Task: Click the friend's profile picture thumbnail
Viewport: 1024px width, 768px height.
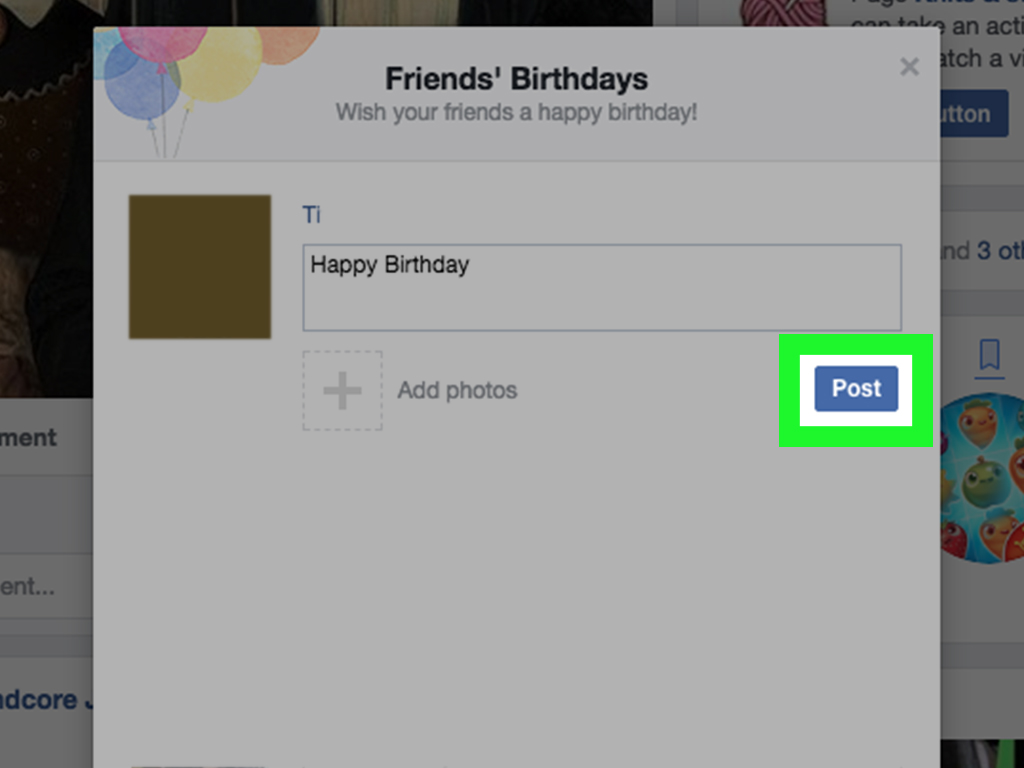Action: [199, 266]
